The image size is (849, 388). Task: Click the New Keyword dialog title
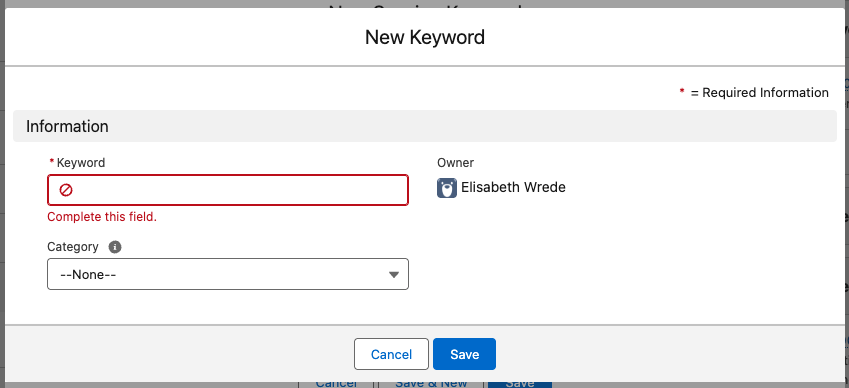point(424,37)
